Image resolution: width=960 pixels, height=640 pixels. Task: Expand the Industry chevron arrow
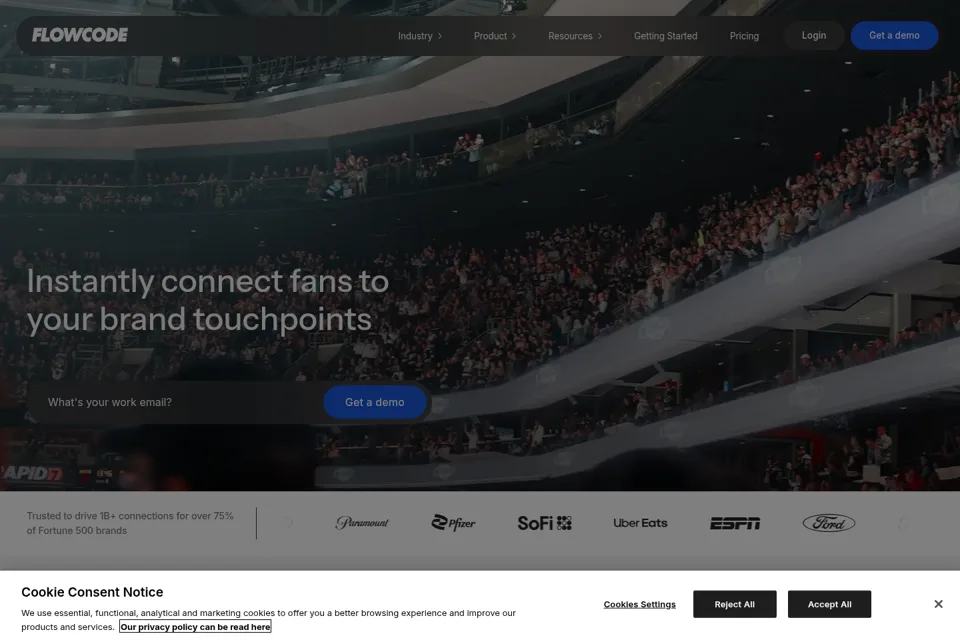click(440, 36)
